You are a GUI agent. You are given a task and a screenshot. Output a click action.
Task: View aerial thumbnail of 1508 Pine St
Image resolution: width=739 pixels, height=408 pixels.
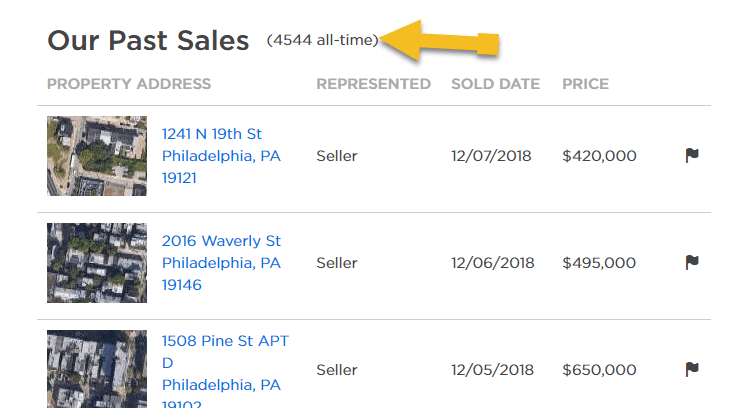(97, 369)
